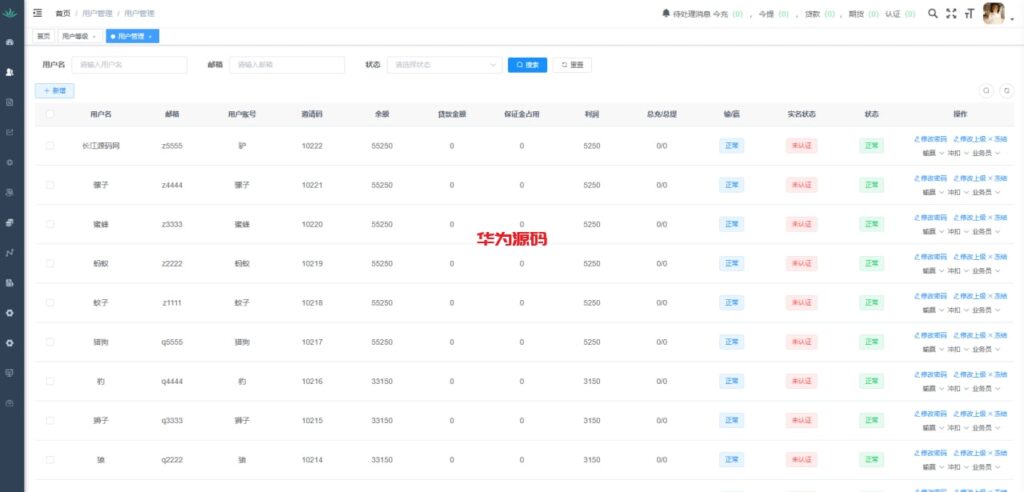The width and height of the screenshot is (1024, 492).
Task: Toggle the select-all checkbox in table header
Action: coord(50,114)
